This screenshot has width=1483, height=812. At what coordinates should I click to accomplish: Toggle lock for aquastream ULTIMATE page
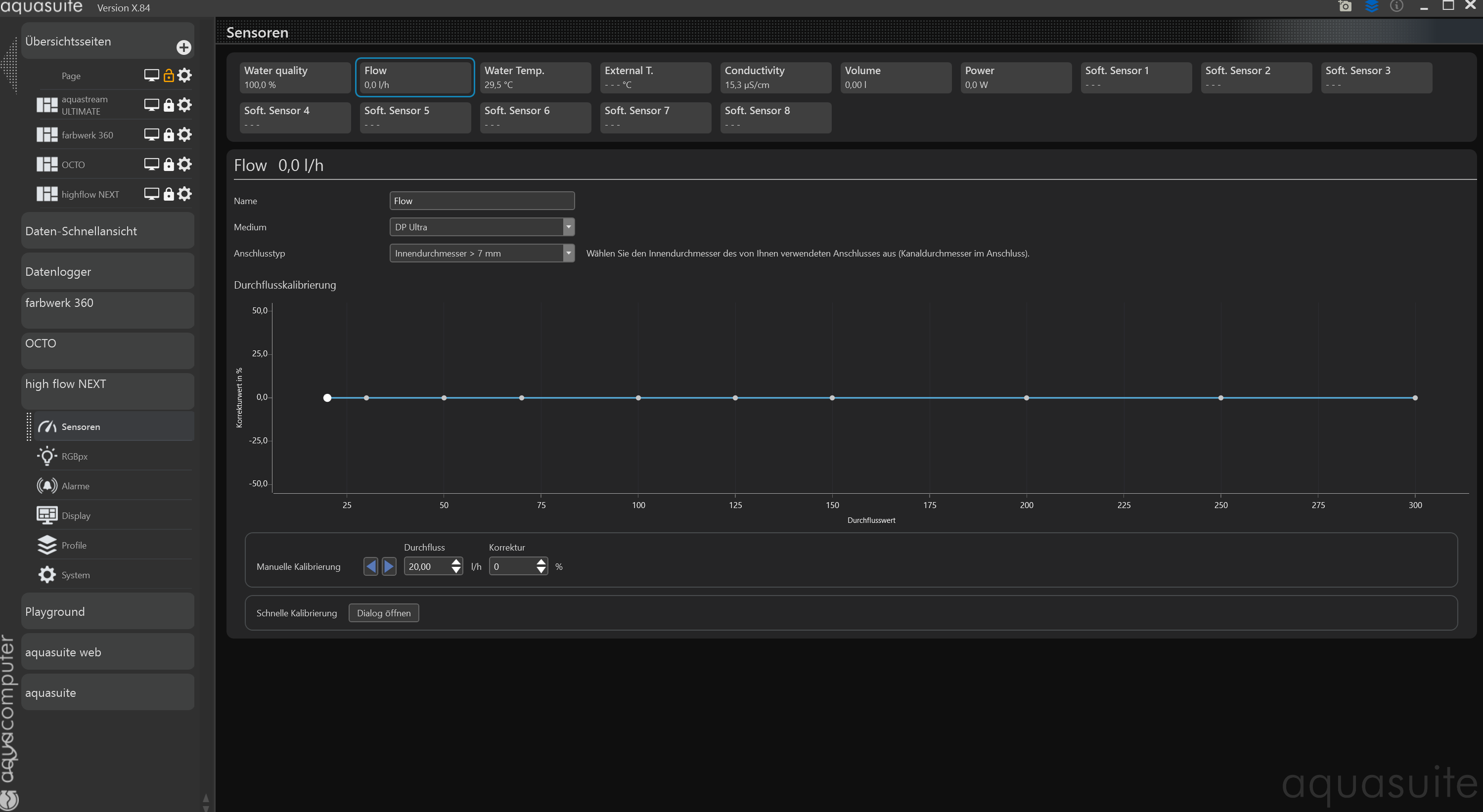click(169, 105)
